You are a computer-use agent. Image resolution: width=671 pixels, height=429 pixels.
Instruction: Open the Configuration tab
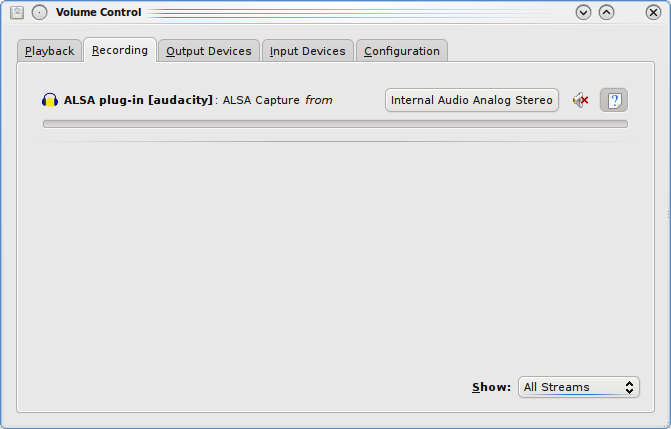402,51
